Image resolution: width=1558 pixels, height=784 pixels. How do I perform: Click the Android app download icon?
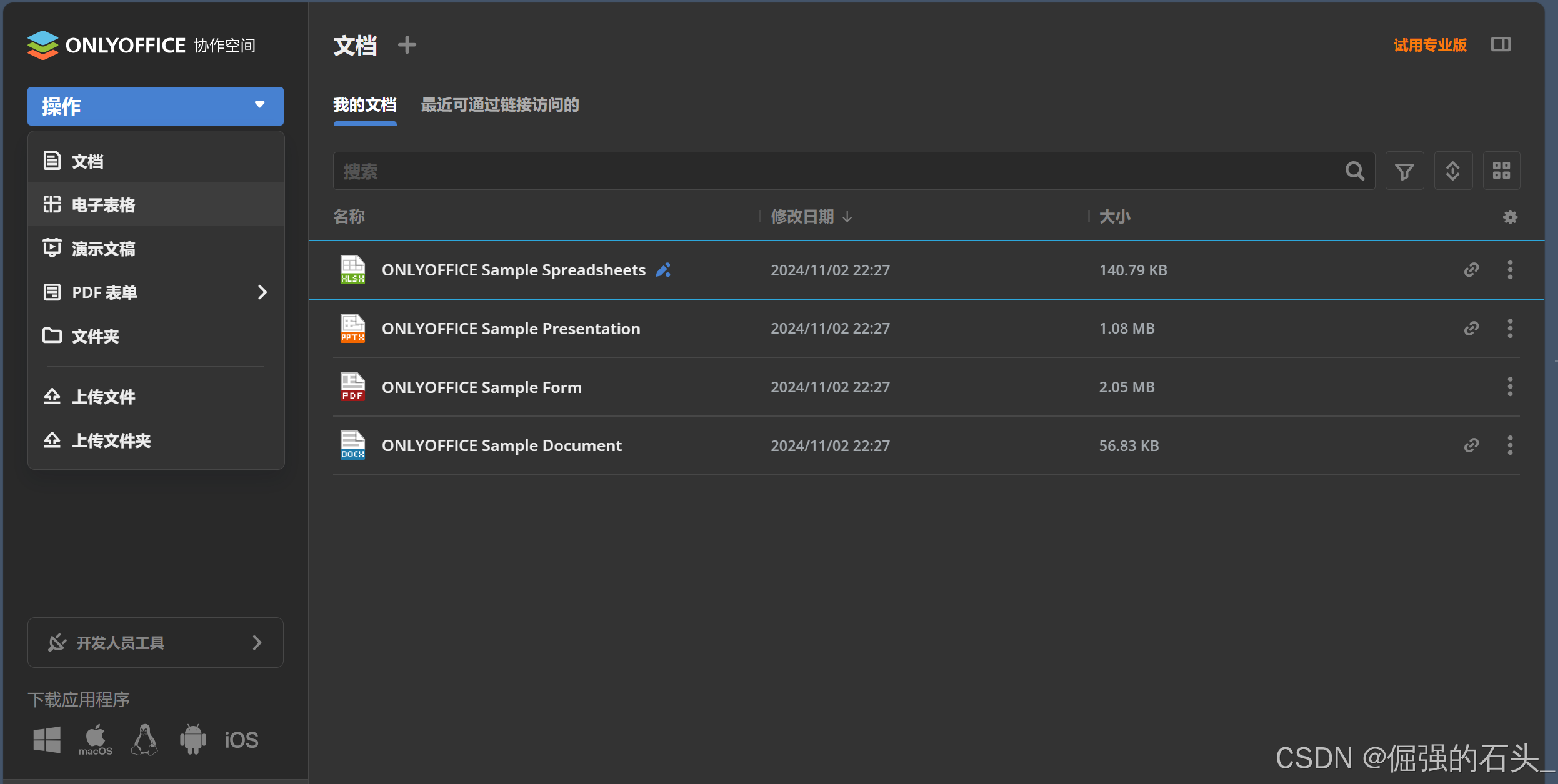pos(193,740)
